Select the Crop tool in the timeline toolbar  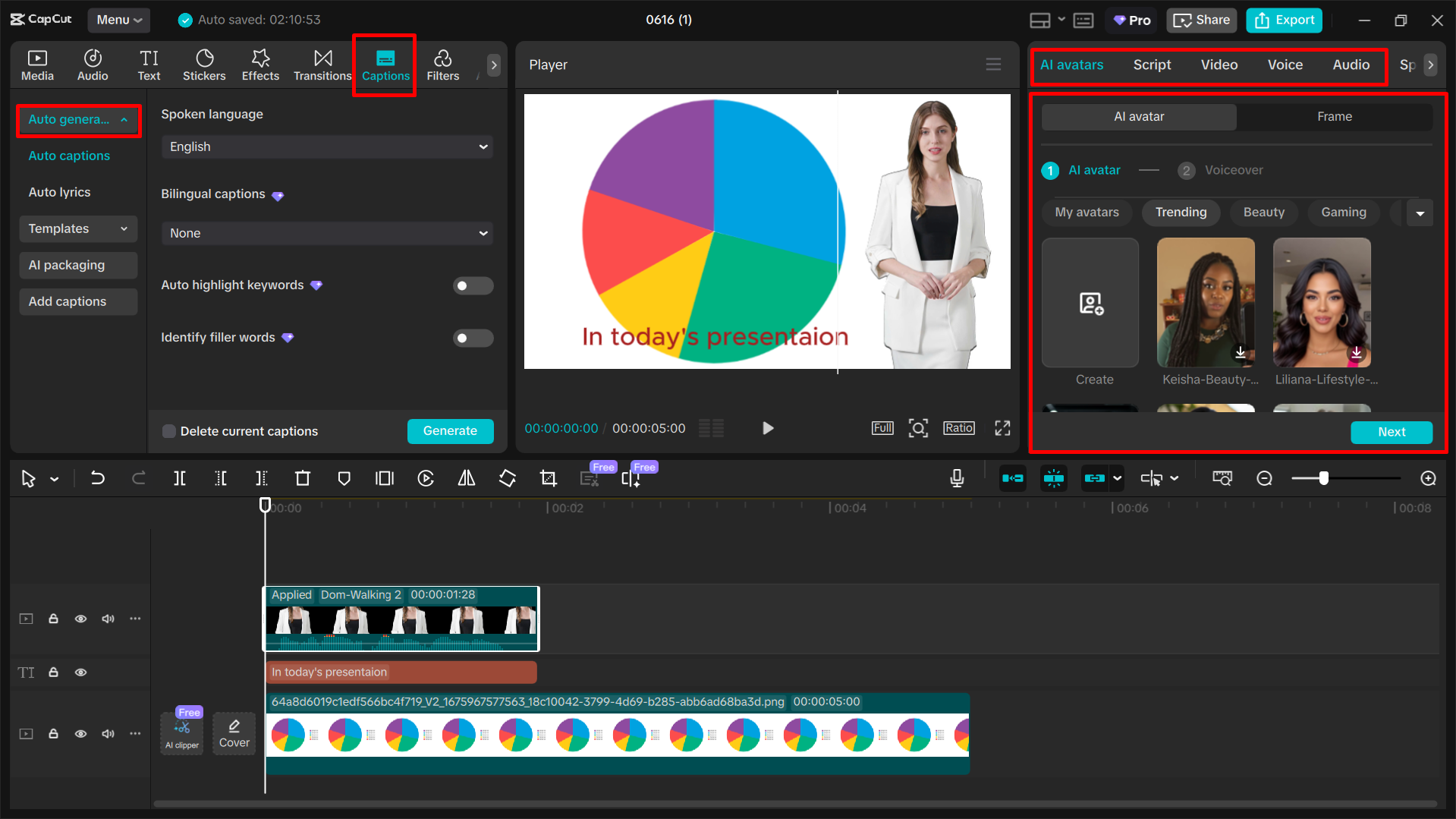point(548,478)
